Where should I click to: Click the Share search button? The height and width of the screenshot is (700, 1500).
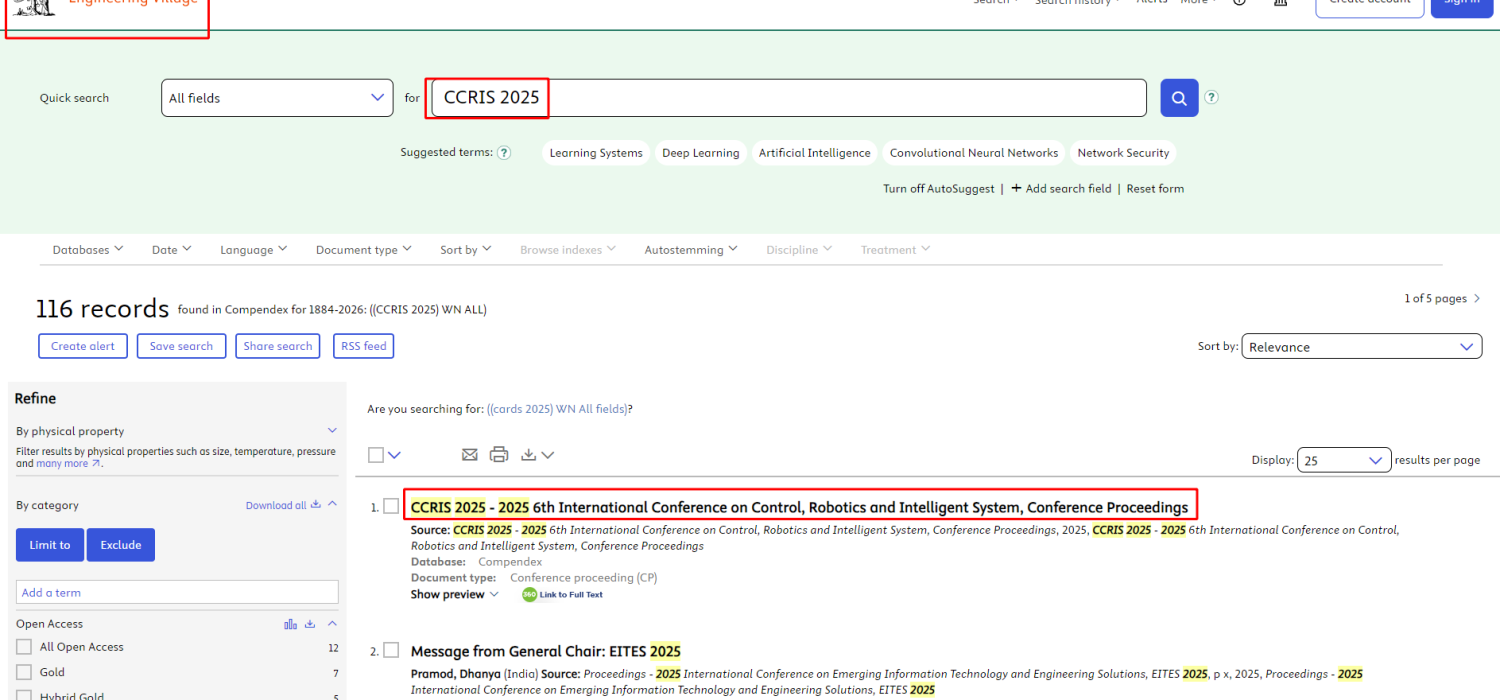tap(278, 346)
